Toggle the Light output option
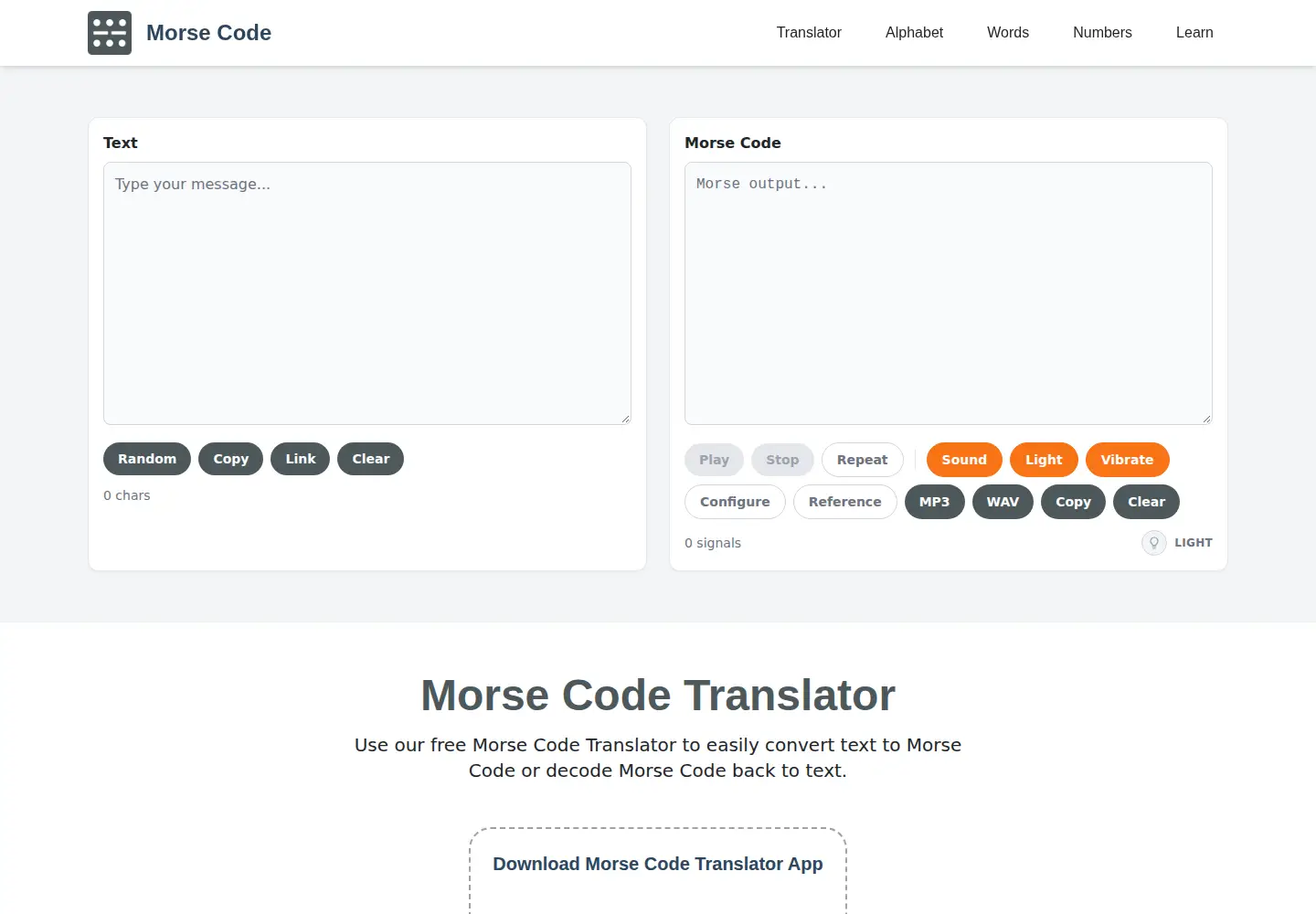 point(1044,460)
